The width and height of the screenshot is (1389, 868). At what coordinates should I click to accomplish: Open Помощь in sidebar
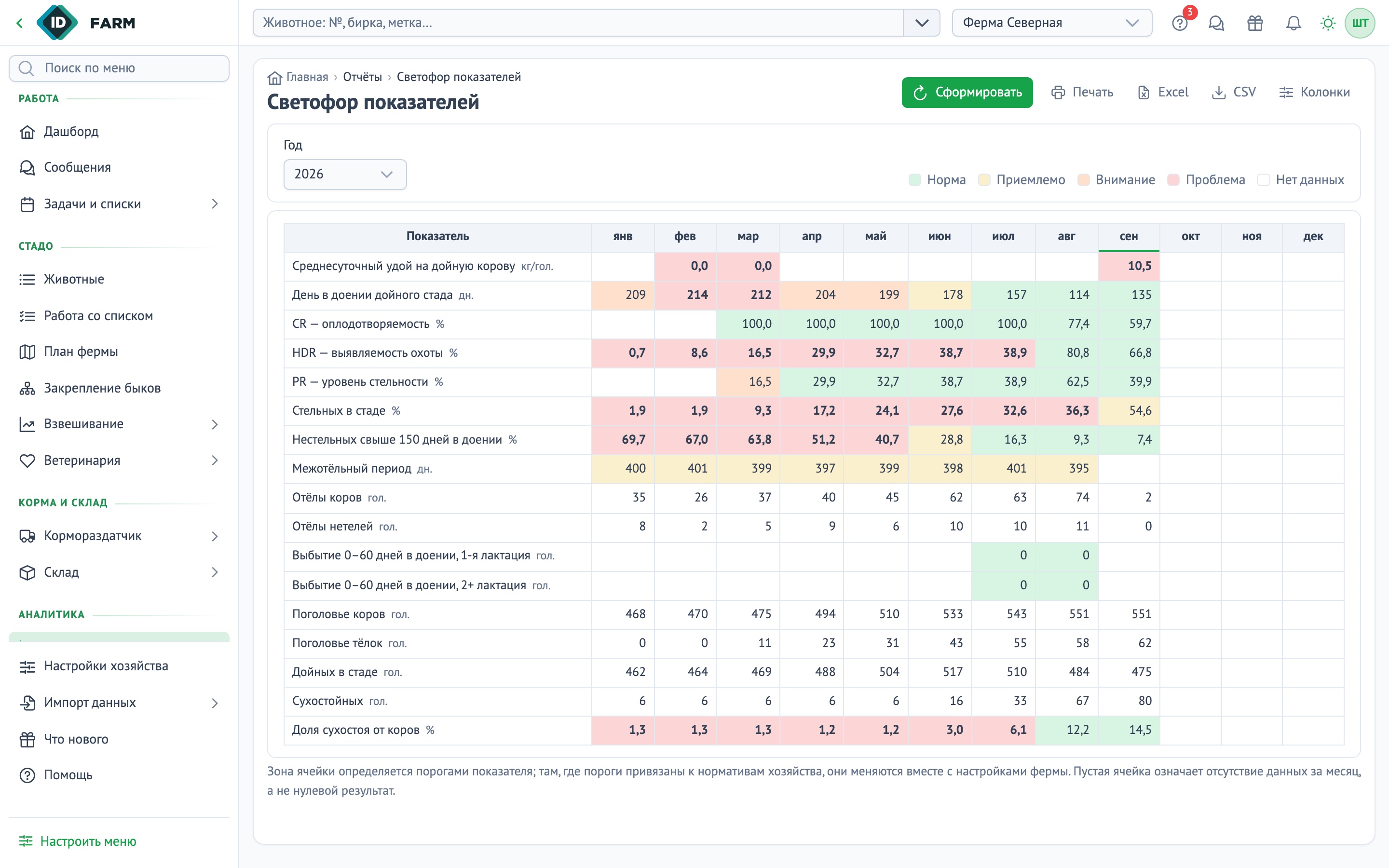pos(120,775)
